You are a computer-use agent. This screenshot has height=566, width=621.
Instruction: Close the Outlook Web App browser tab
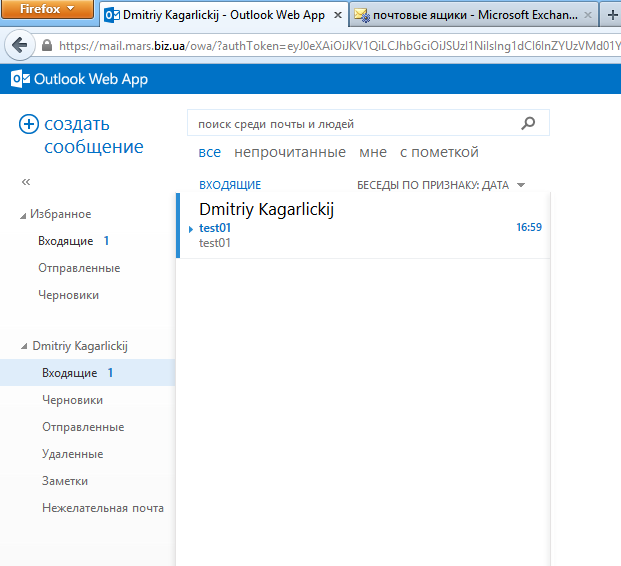pyautogui.click(x=337, y=15)
